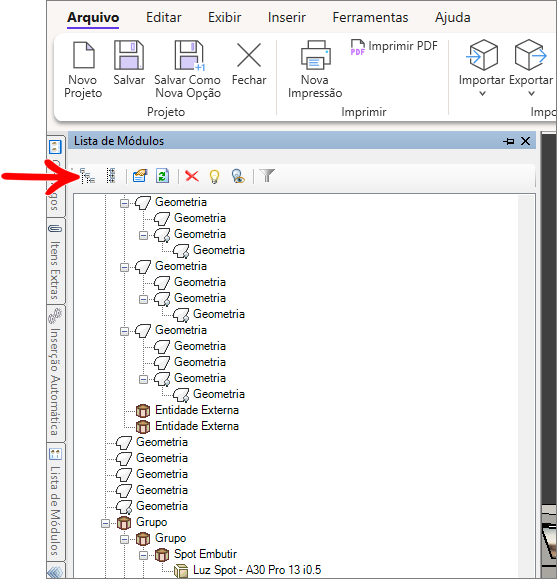The width and height of the screenshot is (557, 579).
Task: Open the Exportar dropdown
Action: click(531, 69)
